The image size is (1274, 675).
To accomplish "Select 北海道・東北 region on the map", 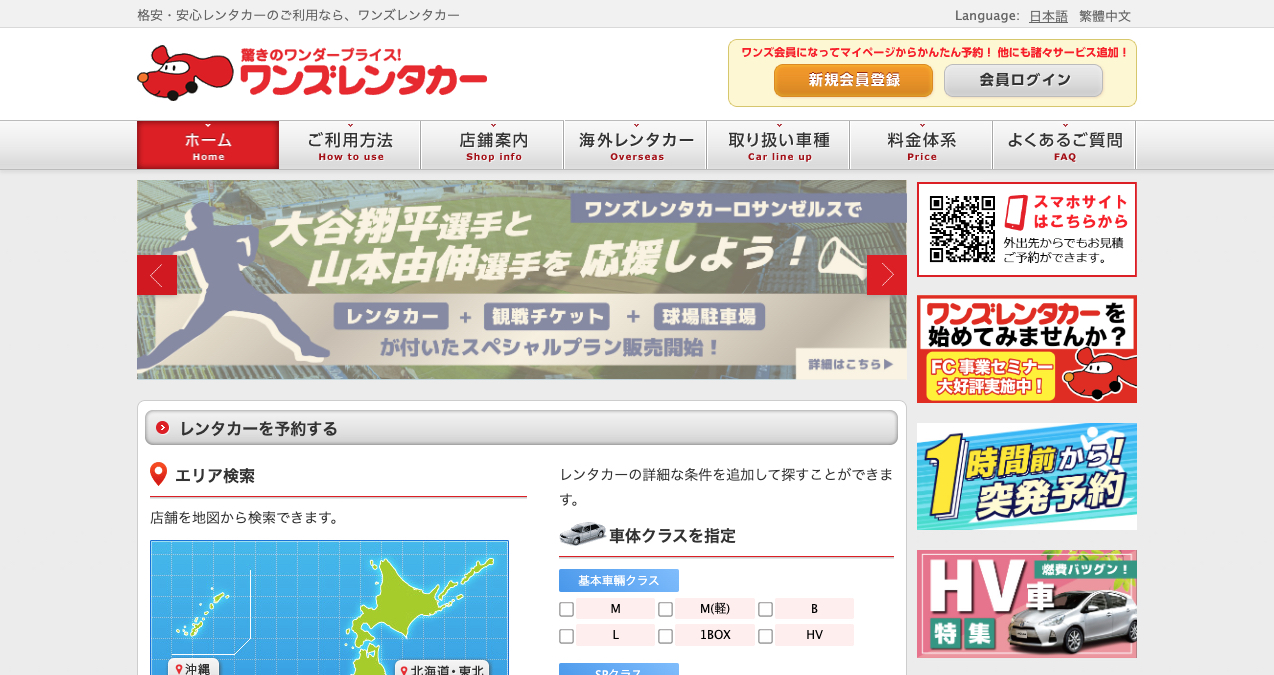I will pyautogui.click(x=442, y=669).
